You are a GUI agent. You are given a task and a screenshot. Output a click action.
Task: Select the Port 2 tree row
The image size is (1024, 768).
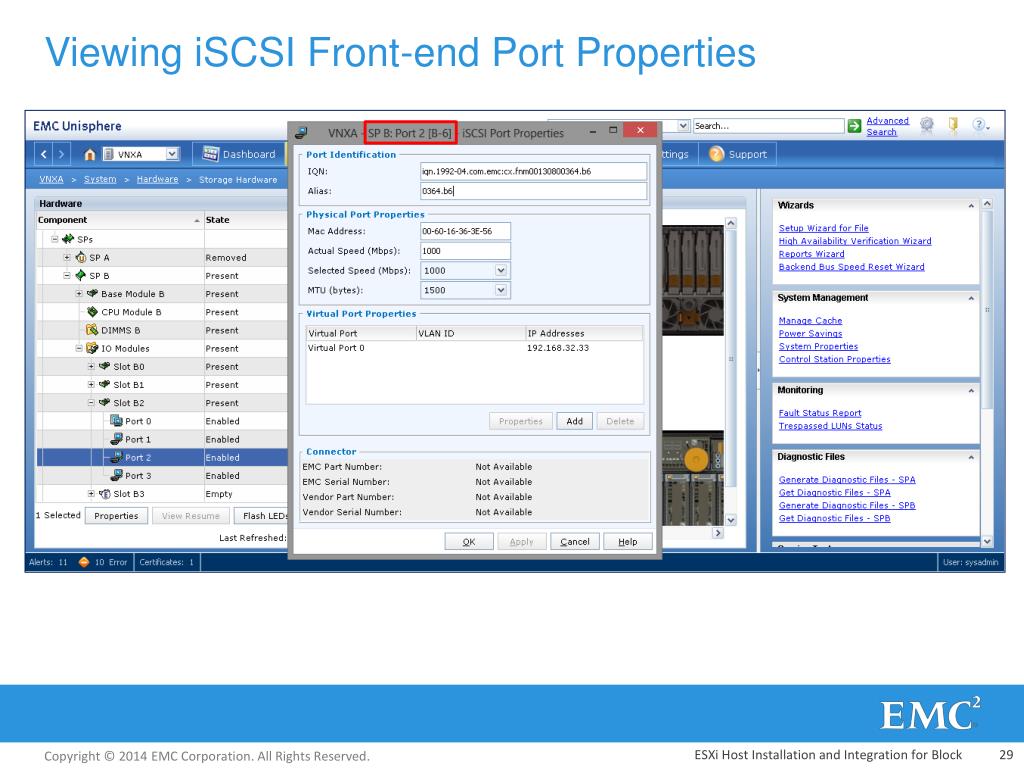coord(163,457)
